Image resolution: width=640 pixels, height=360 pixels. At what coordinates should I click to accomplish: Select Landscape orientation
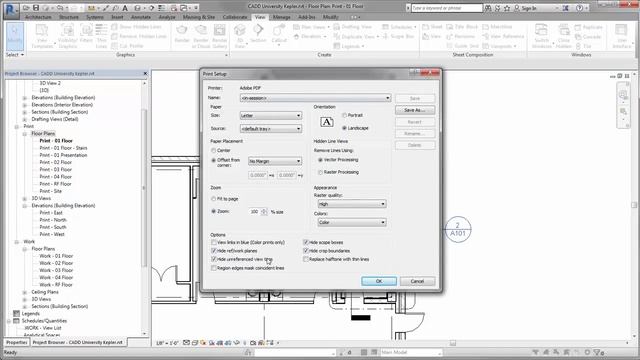[344, 128]
